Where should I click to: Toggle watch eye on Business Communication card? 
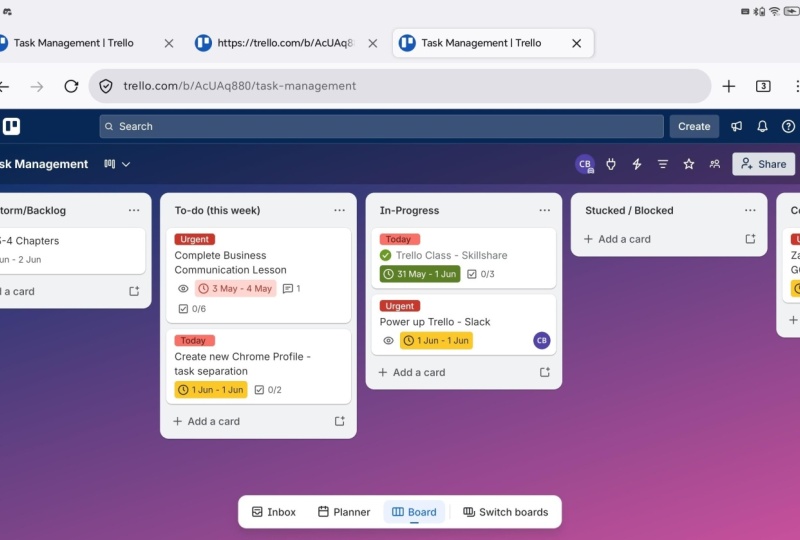183,288
